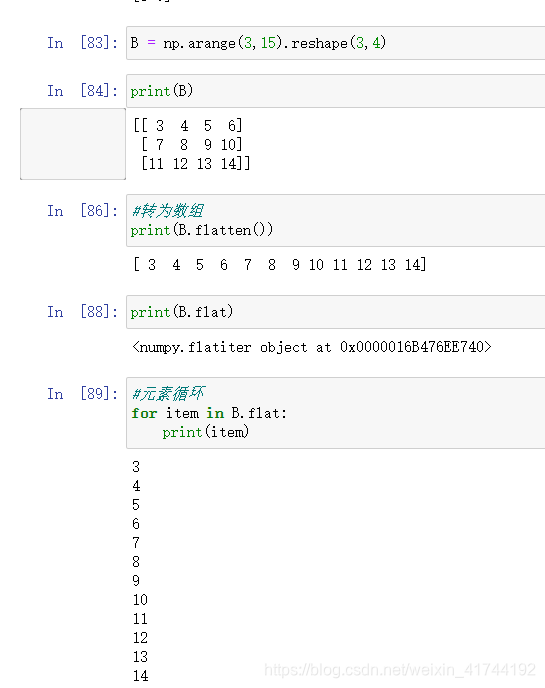This screenshot has height=688, width=545.
Task: Click the output collapse area left of matrix output
Action: click(x=73, y=144)
